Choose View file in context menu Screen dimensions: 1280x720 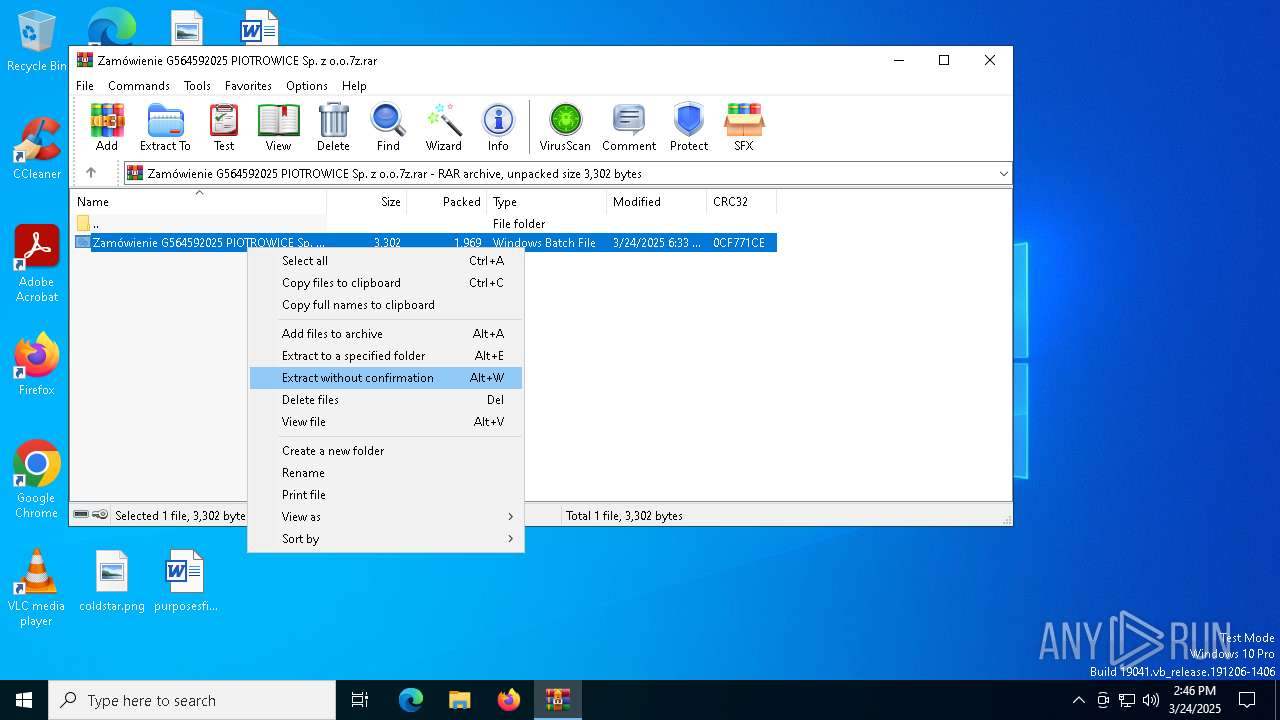tap(386, 422)
